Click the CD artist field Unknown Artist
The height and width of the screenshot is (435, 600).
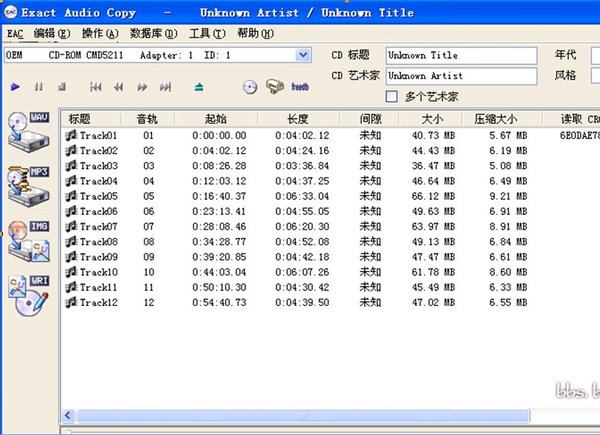[x=461, y=76]
